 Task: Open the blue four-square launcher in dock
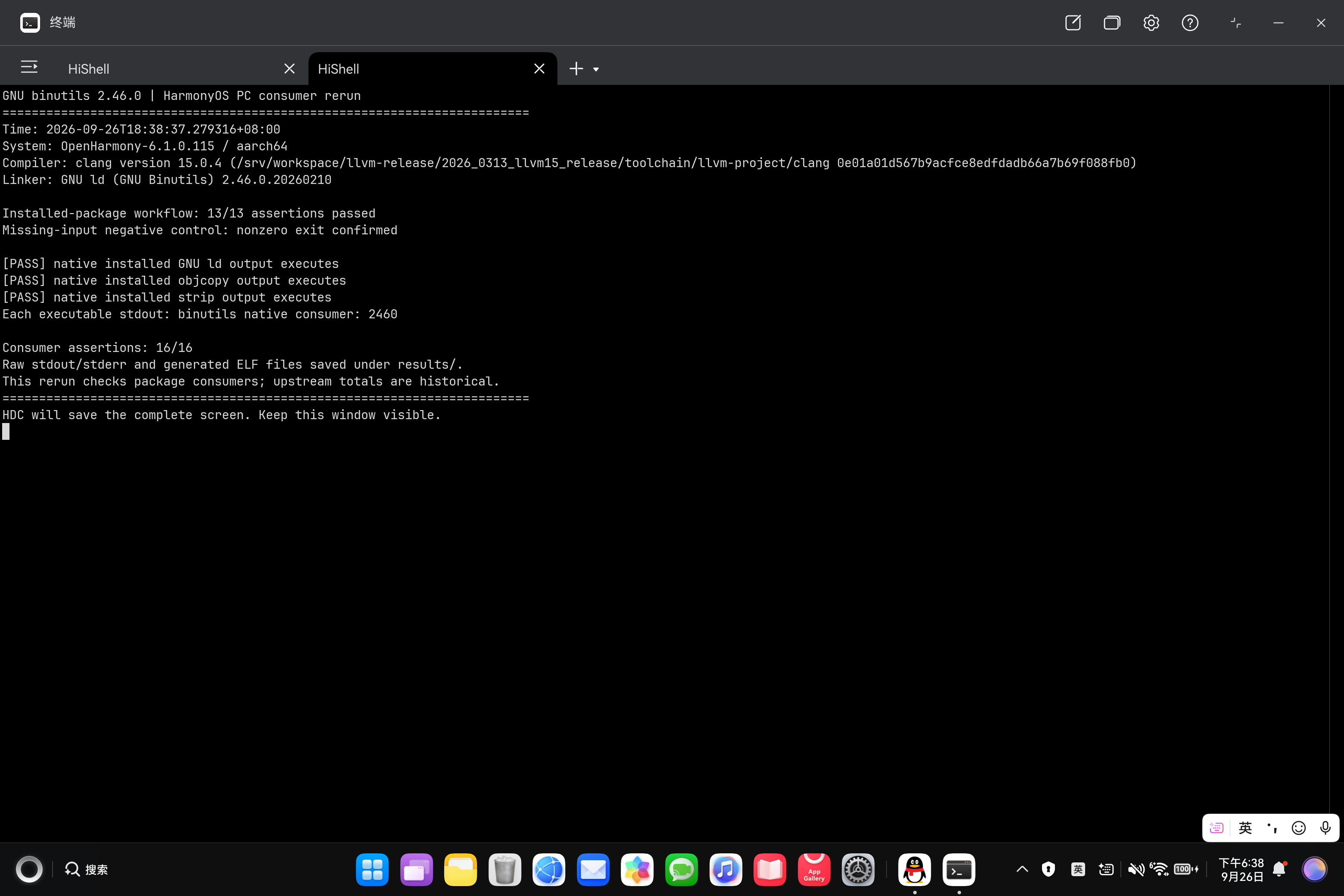[x=372, y=869]
